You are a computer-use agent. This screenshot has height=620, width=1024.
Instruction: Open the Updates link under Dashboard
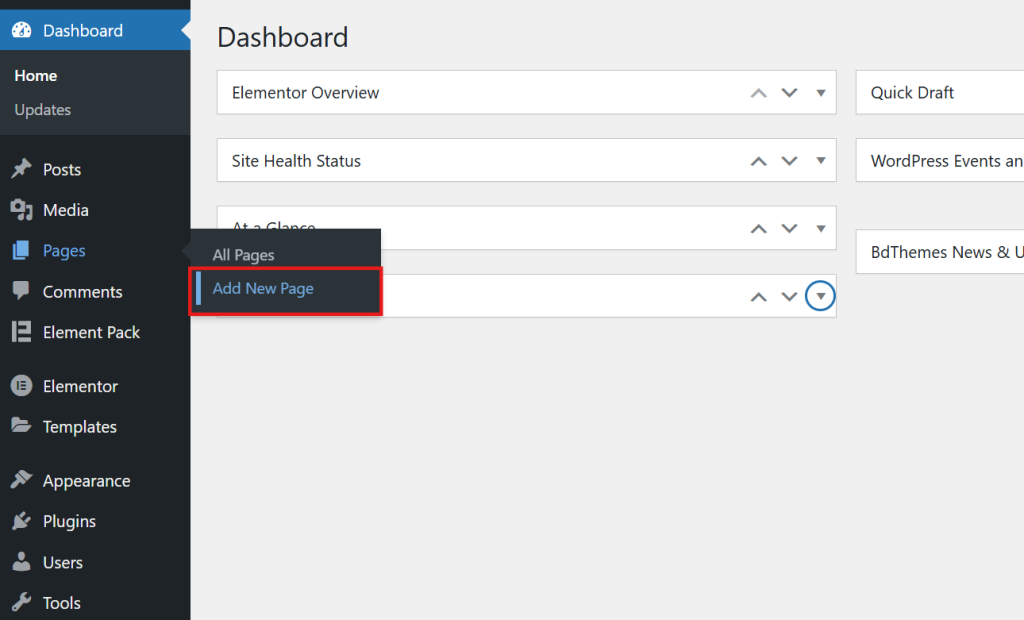(x=42, y=110)
